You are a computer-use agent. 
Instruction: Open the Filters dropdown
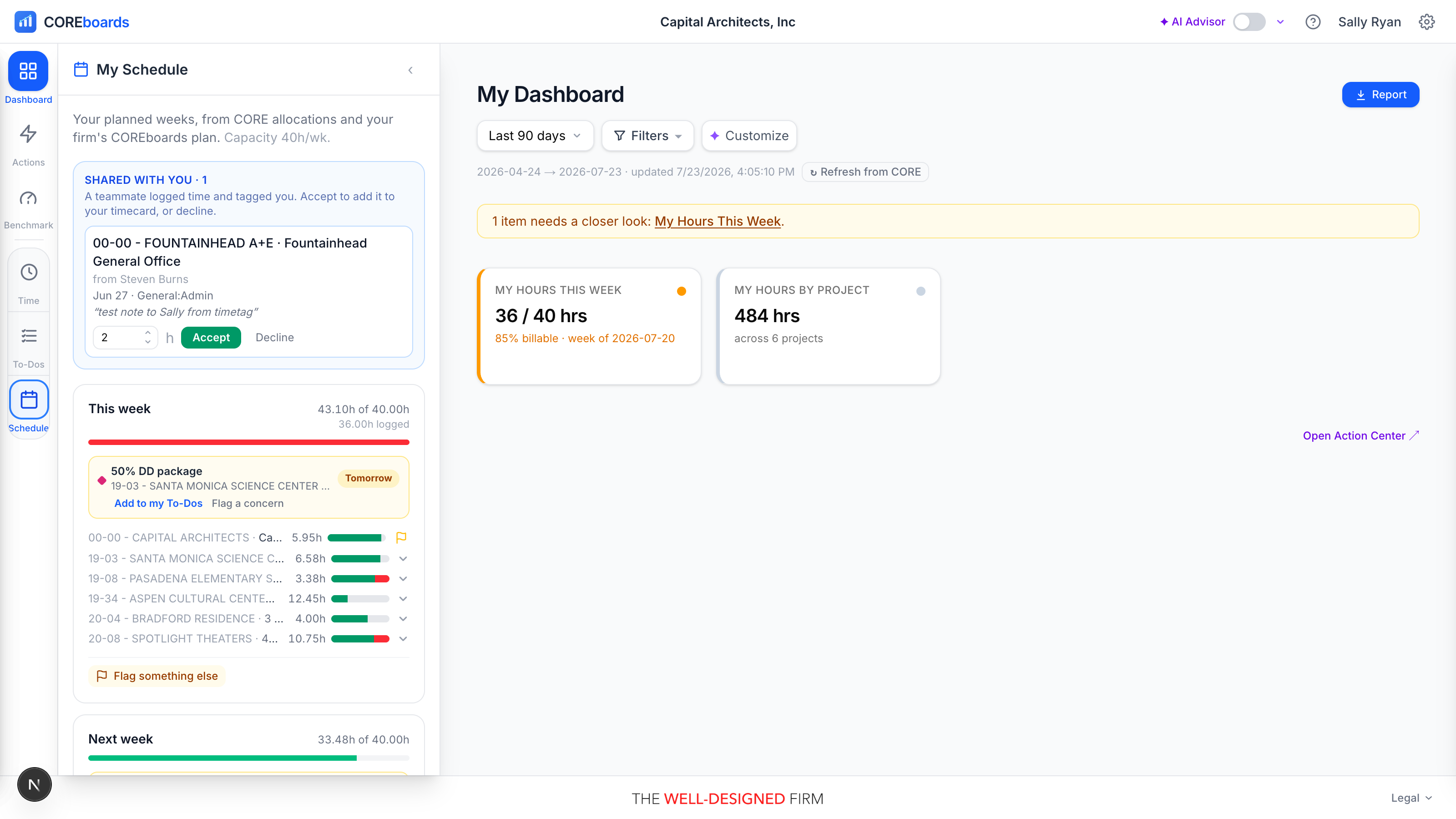click(648, 136)
